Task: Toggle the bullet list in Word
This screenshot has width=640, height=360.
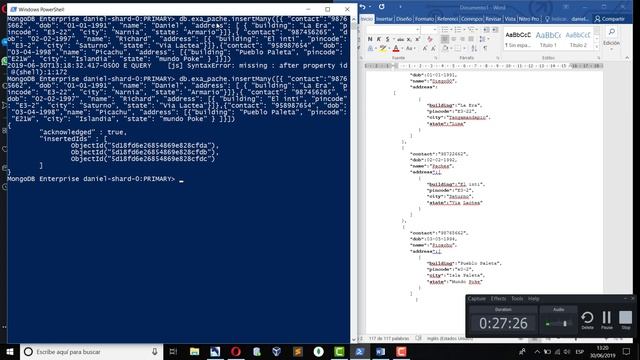Action: [x=446, y=30]
